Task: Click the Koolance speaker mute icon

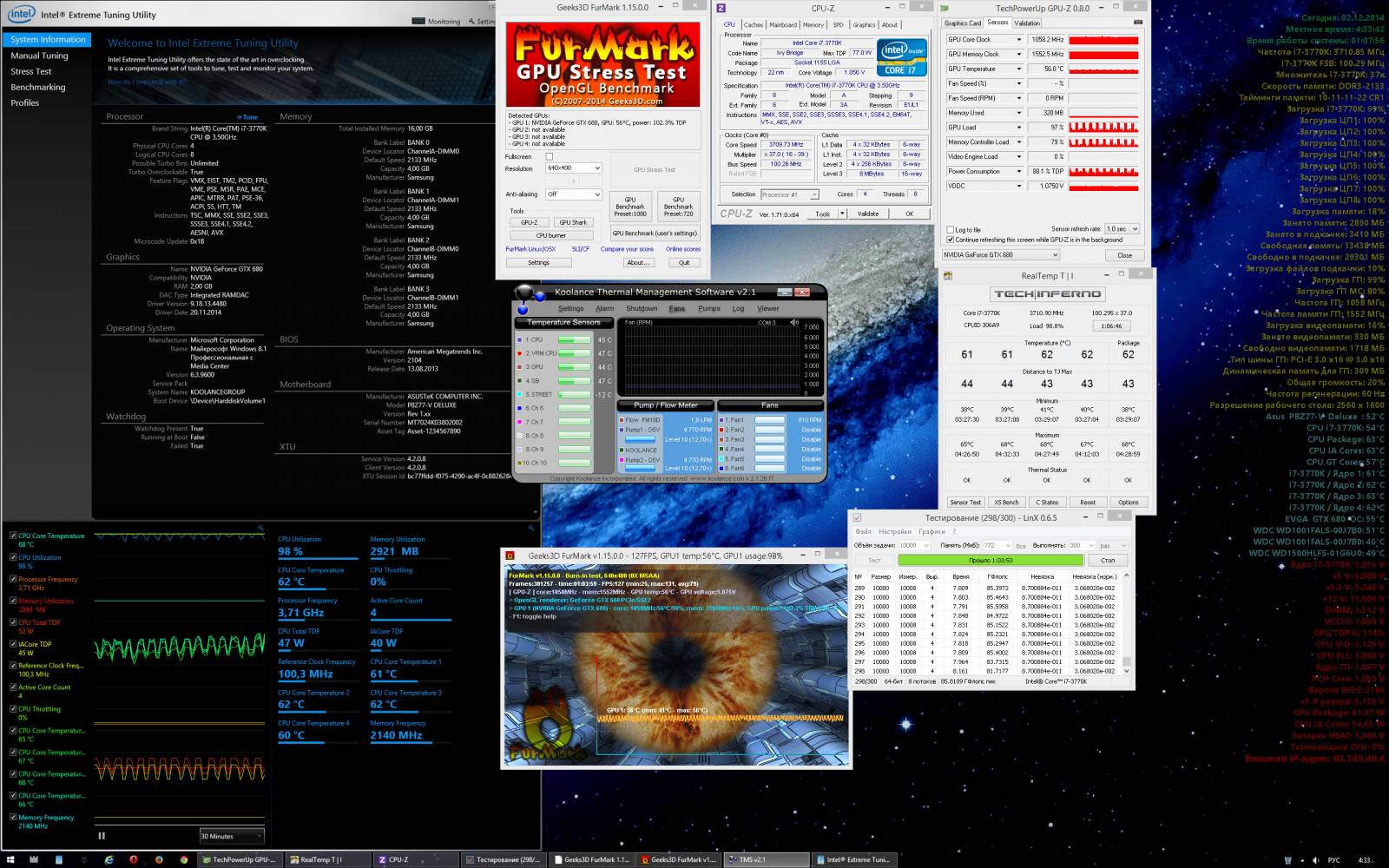Action: point(793,322)
